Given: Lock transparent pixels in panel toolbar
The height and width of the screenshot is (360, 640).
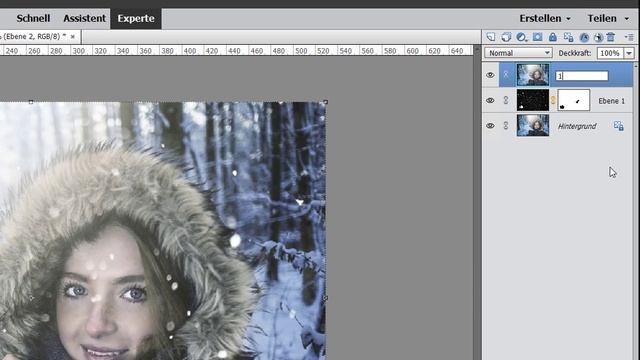Looking at the screenshot, I should point(568,37).
